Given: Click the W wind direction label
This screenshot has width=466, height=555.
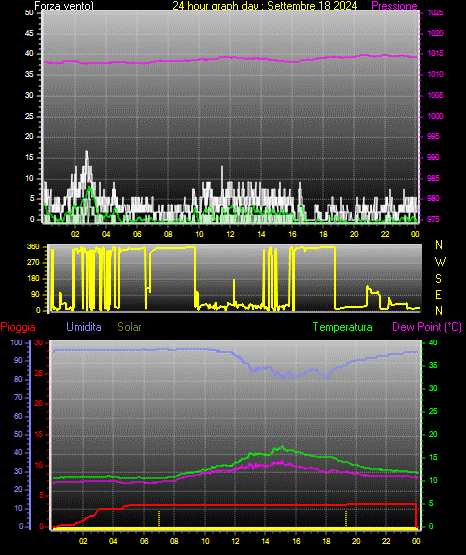Looking at the screenshot, I should [440, 262].
